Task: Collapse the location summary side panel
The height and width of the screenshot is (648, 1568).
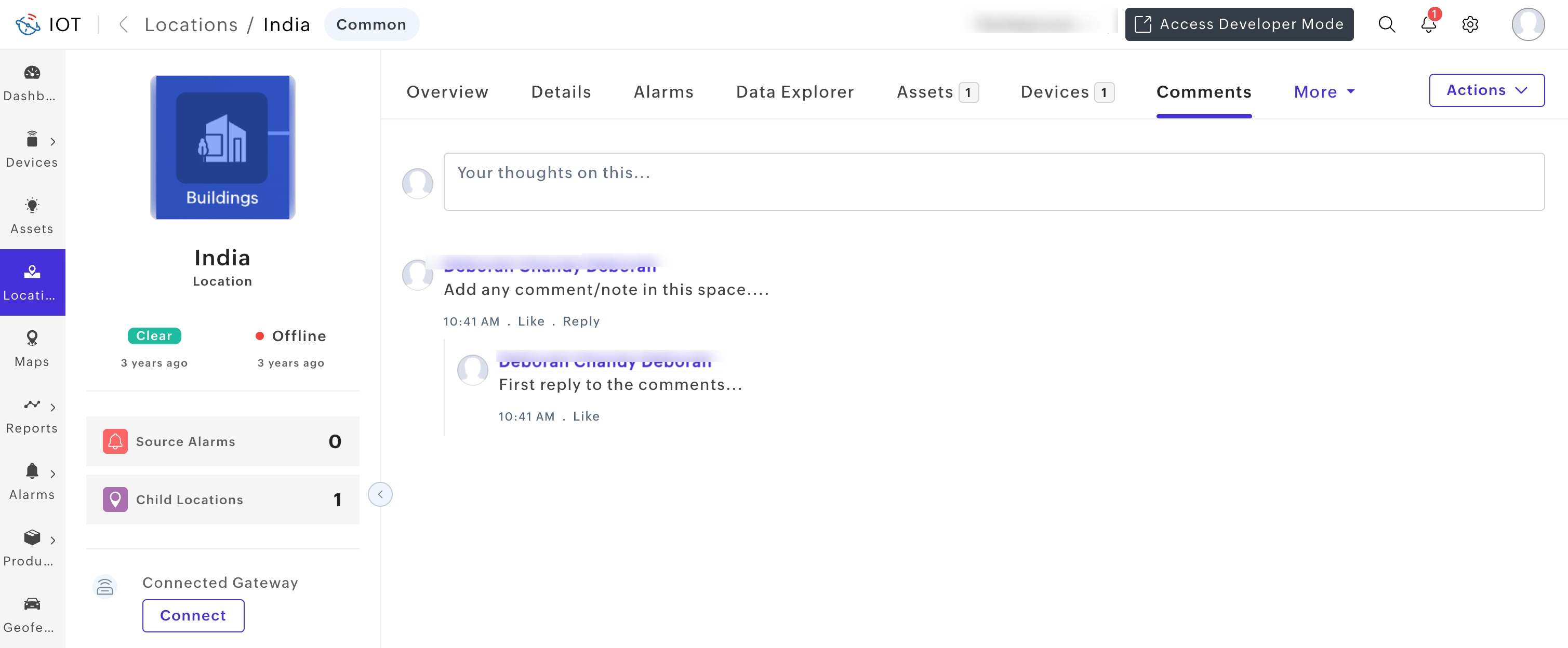Action: [380, 494]
